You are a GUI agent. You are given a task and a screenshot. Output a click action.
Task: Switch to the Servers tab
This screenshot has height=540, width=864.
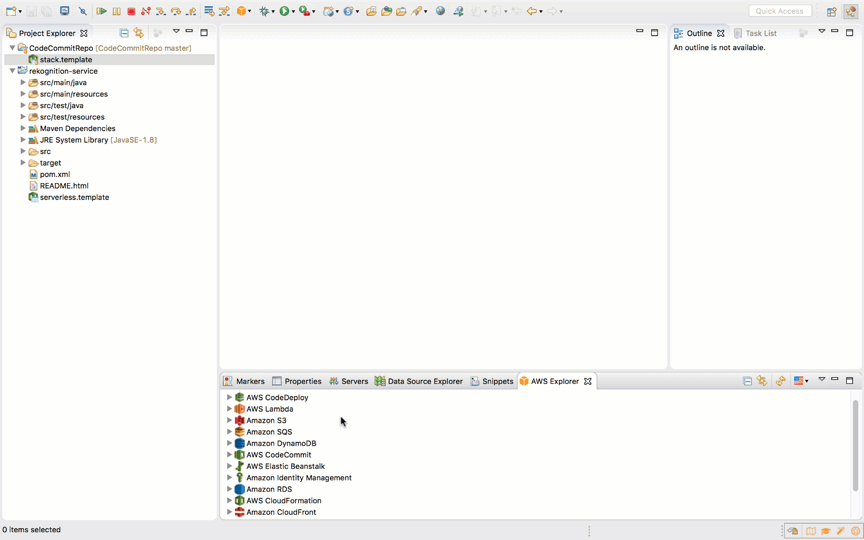click(348, 381)
